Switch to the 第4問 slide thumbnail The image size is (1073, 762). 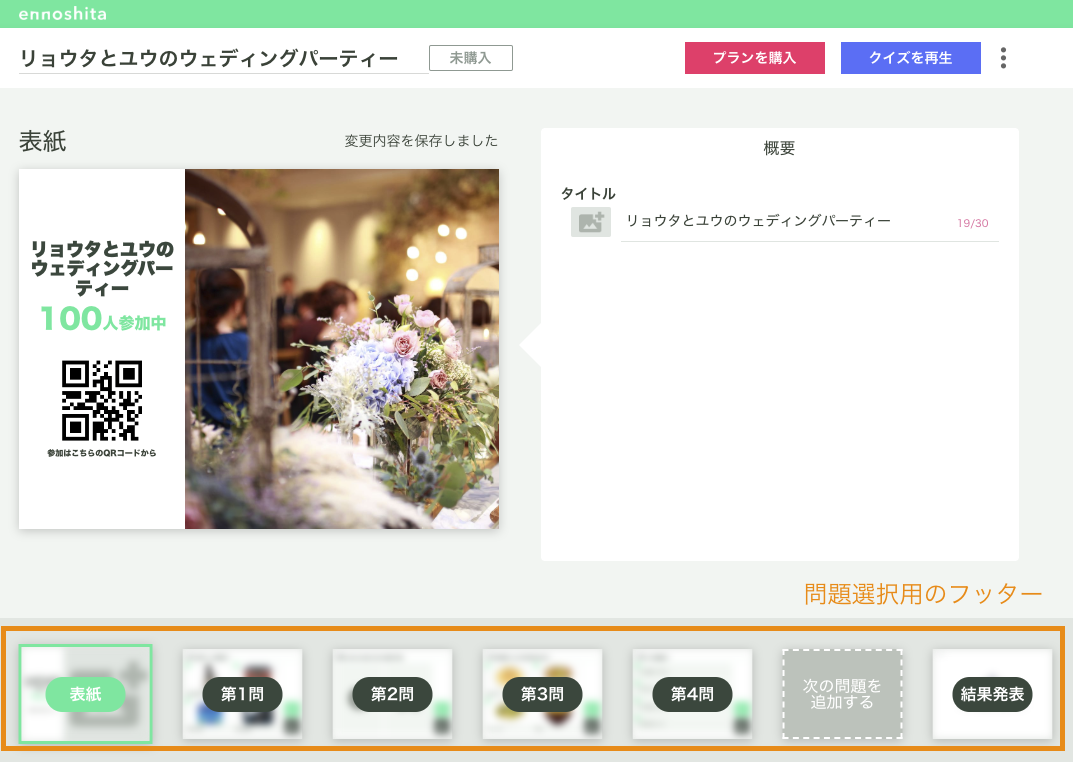[x=692, y=694]
